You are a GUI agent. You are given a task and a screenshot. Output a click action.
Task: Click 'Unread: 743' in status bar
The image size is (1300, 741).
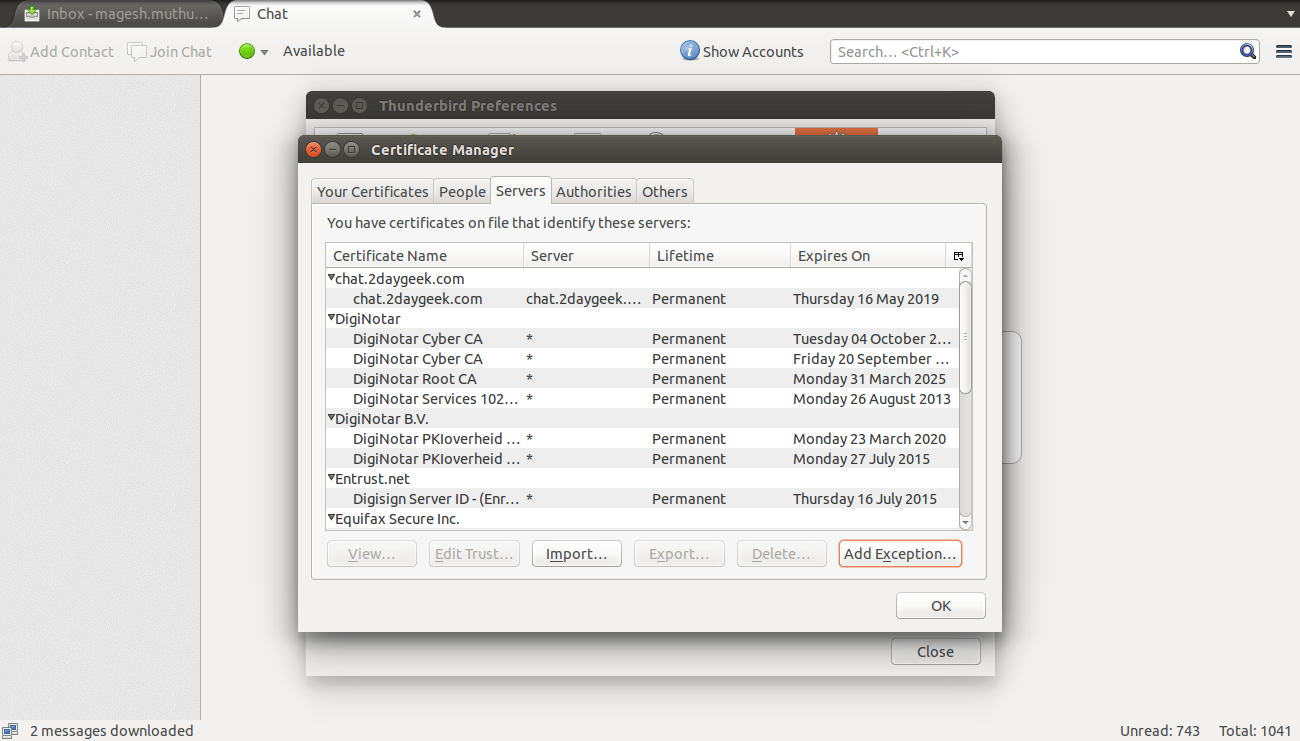click(1160, 731)
